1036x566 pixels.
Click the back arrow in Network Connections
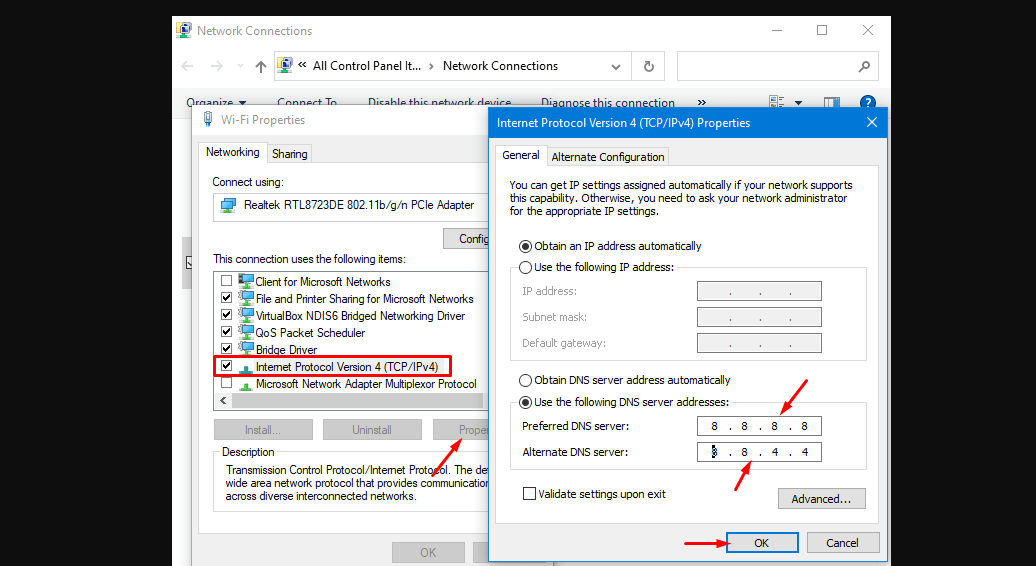188,66
